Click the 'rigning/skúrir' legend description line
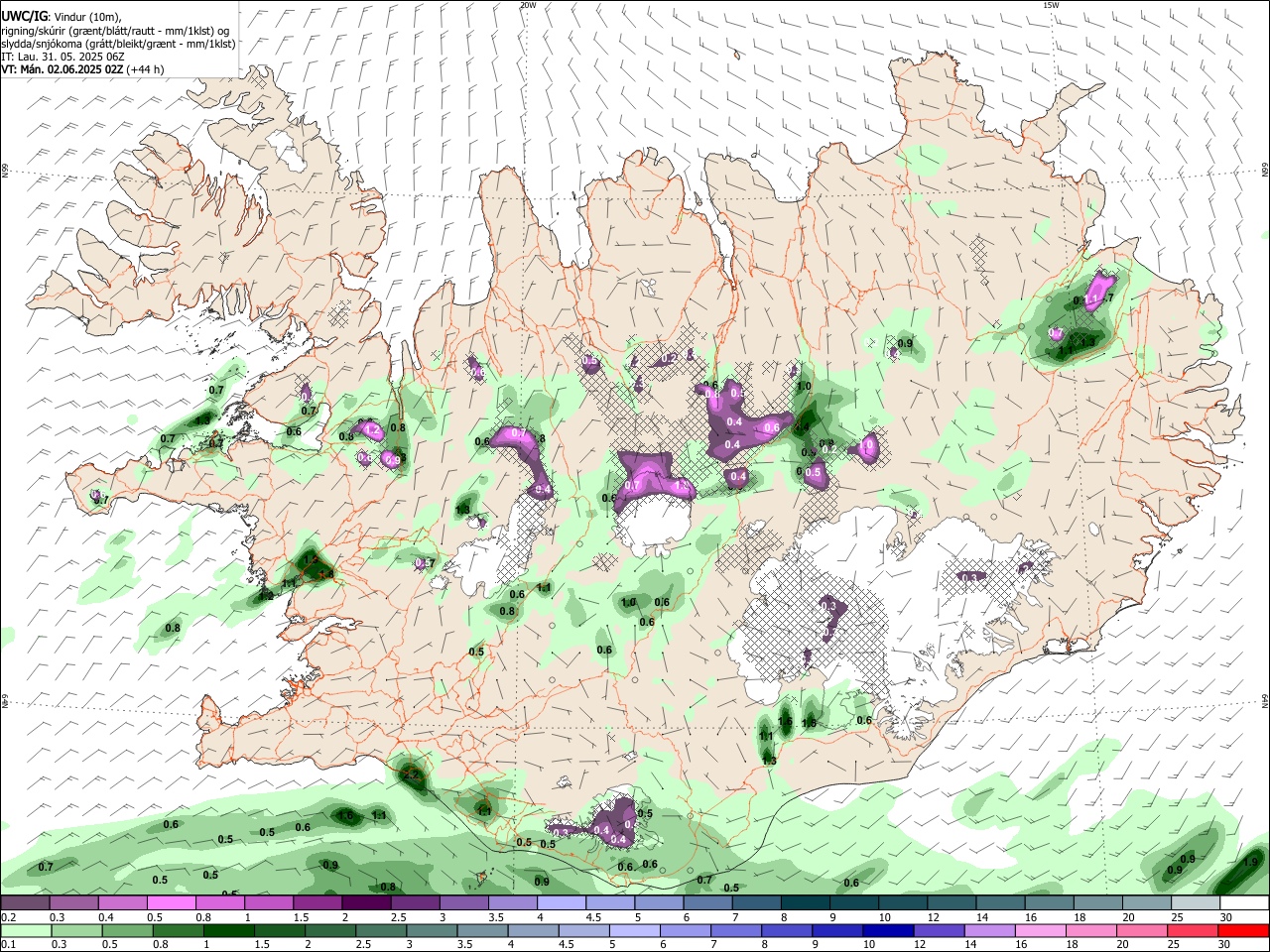This screenshot has width=1270, height=952. (115, 31)
